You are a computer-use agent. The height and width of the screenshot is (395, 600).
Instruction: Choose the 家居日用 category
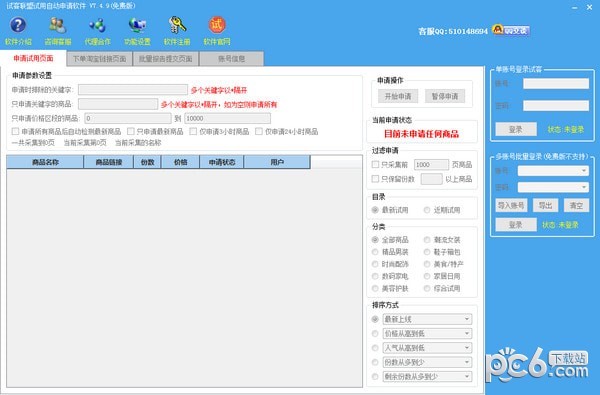click(427, 276)
